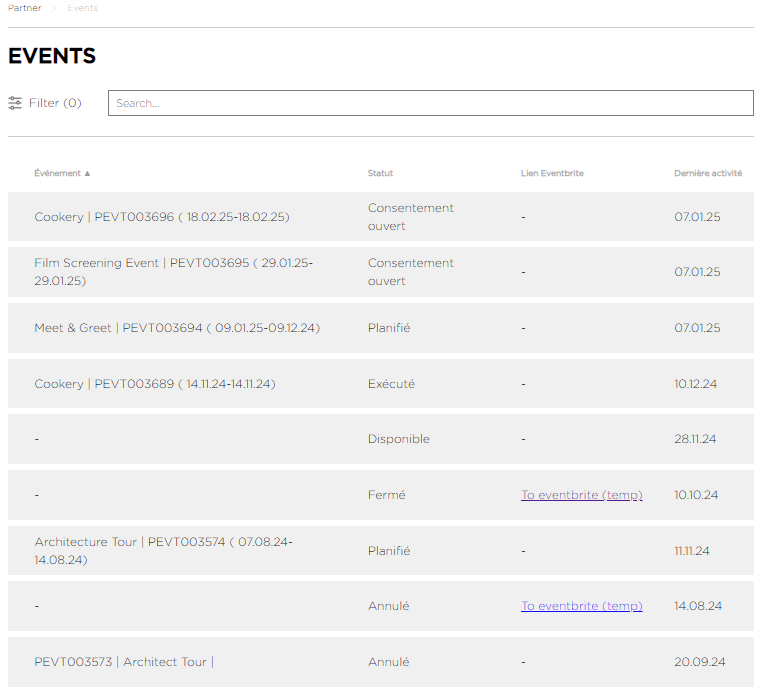Focus the Search input field

coord(431,103)
